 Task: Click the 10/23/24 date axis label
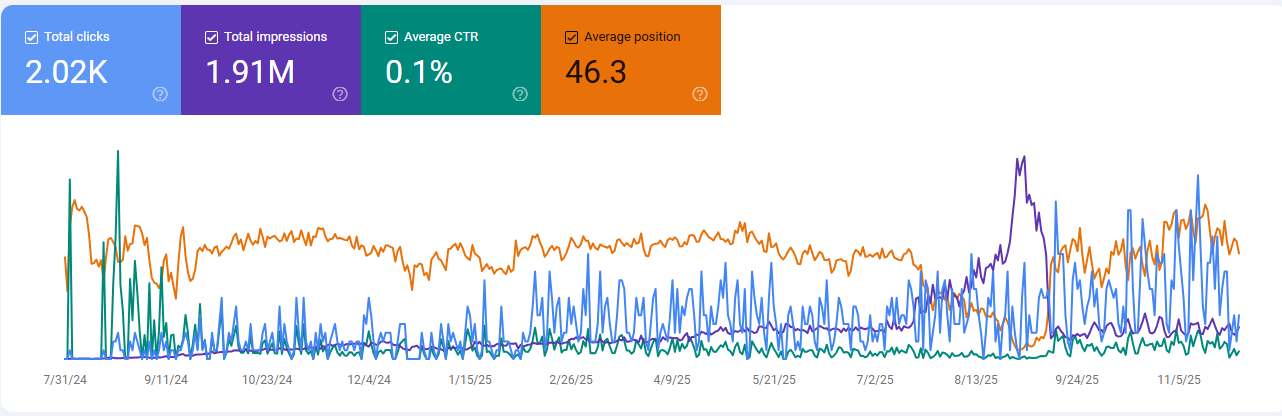tap(268, 380)
